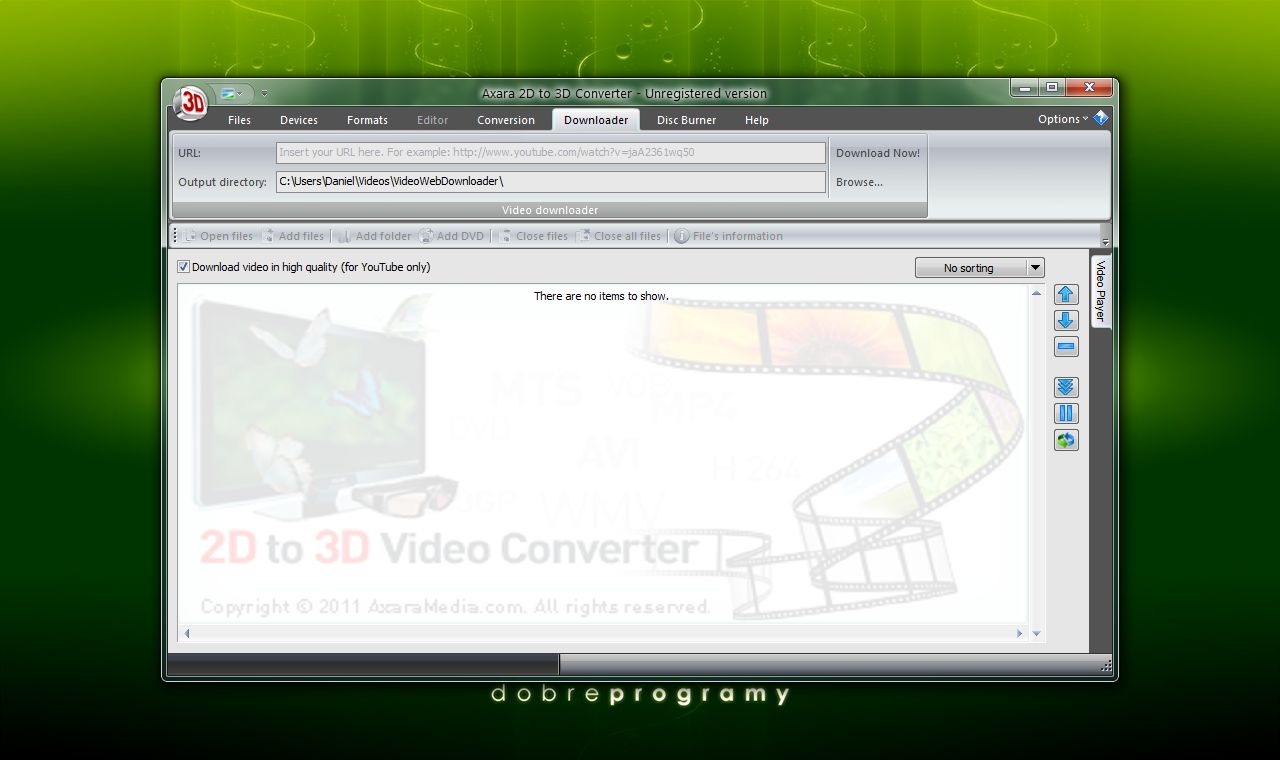Click the list's vertical scroll up arrow
The image size is (1280, 760).
click(1036, 292)
